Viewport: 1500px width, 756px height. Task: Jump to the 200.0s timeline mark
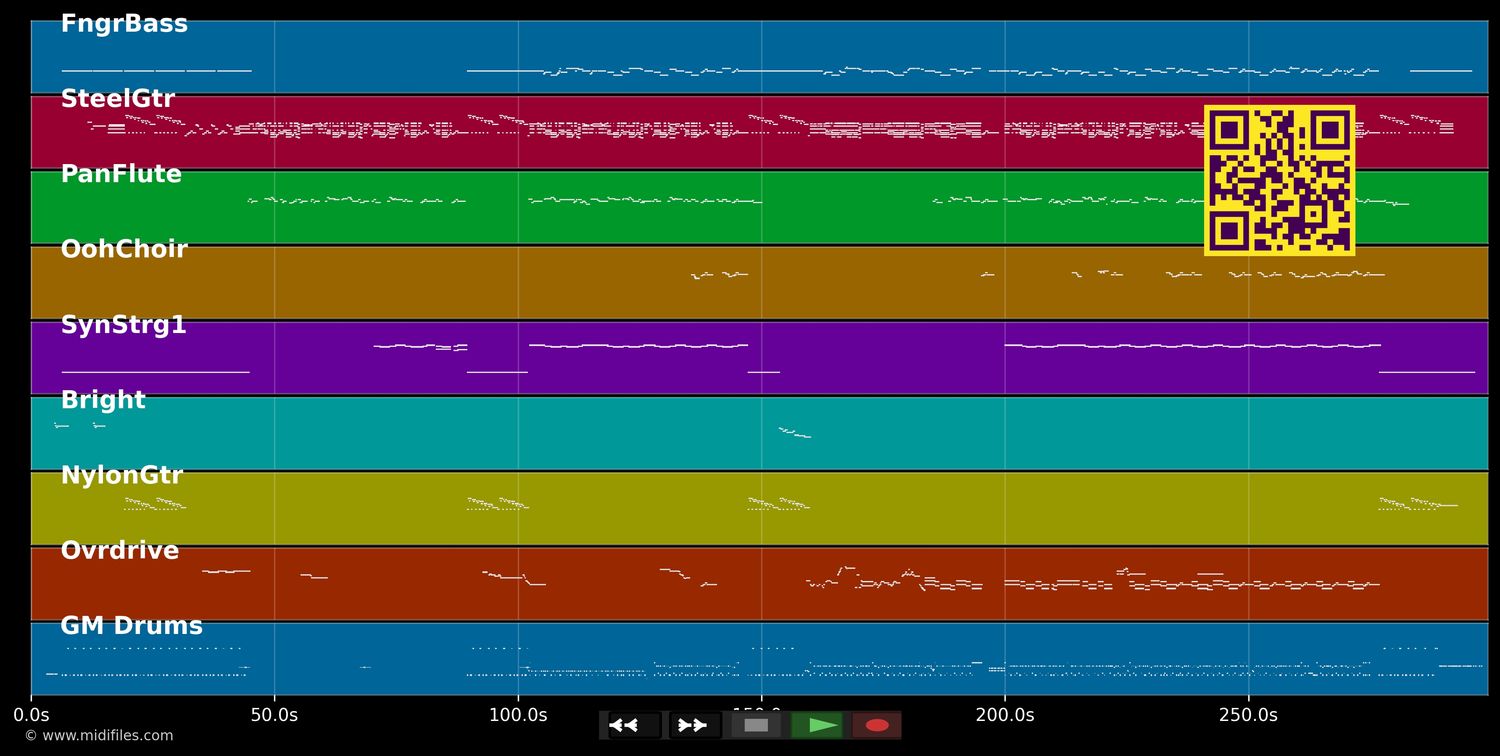[x=1005, y=715]
